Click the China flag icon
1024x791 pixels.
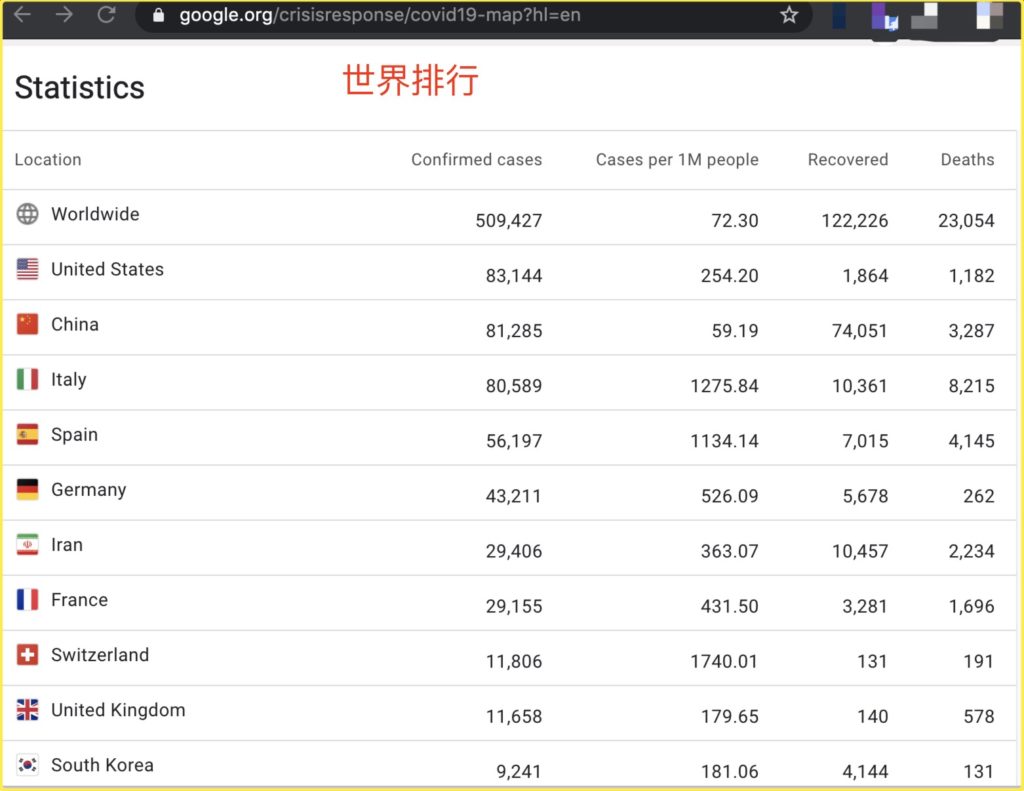[28, 324]
